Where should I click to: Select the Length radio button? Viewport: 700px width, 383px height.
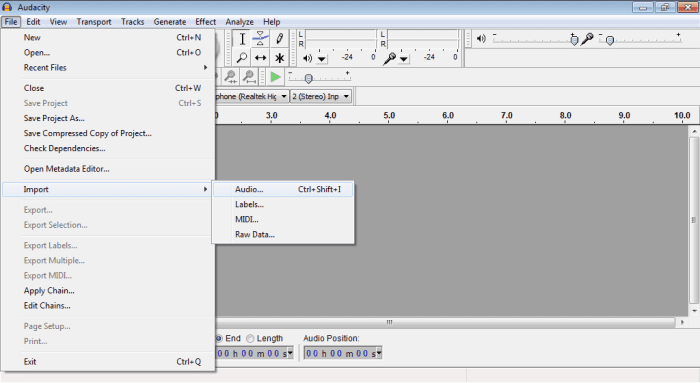(x=250, y=338)
